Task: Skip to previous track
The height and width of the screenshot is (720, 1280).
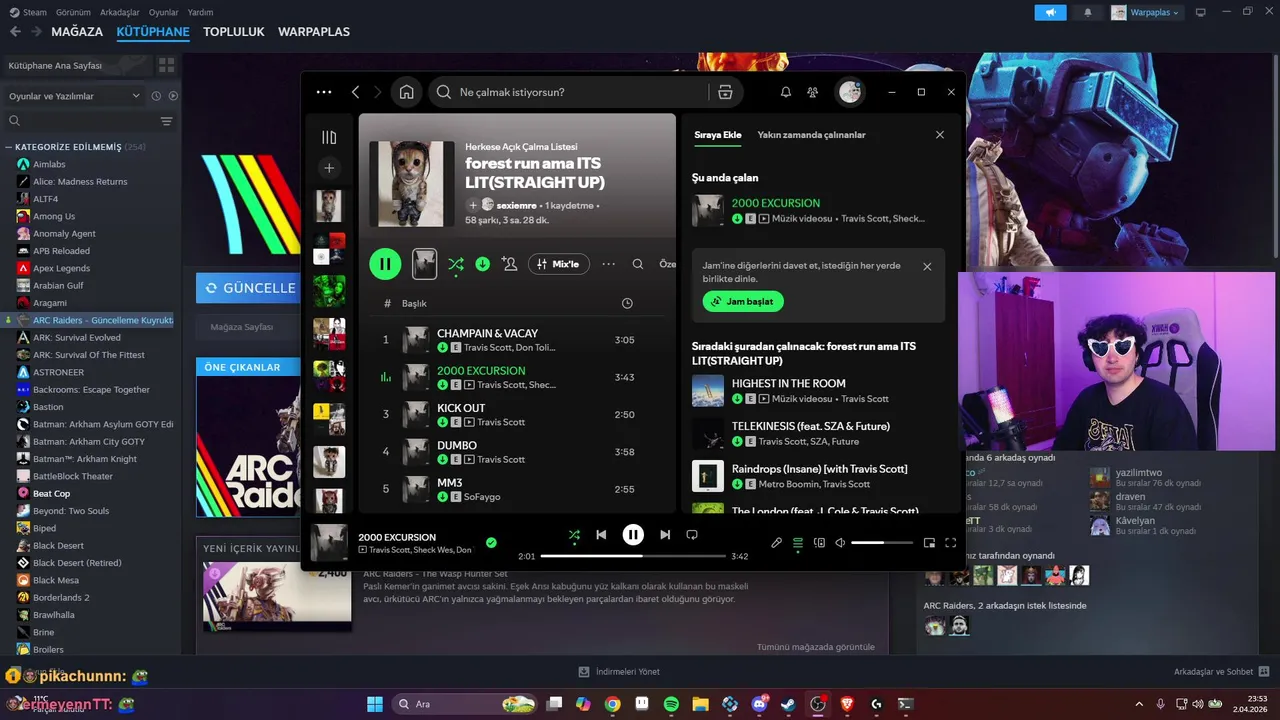Action: click(601, 535)
